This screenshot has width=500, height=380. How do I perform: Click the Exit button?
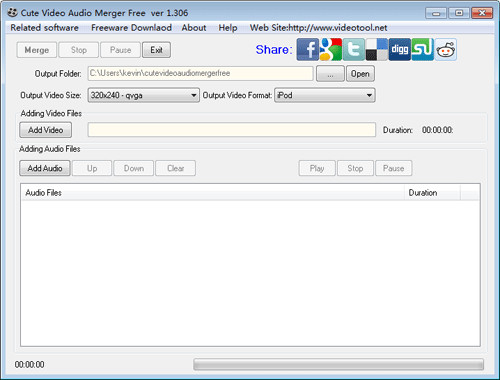pos(156,50)
